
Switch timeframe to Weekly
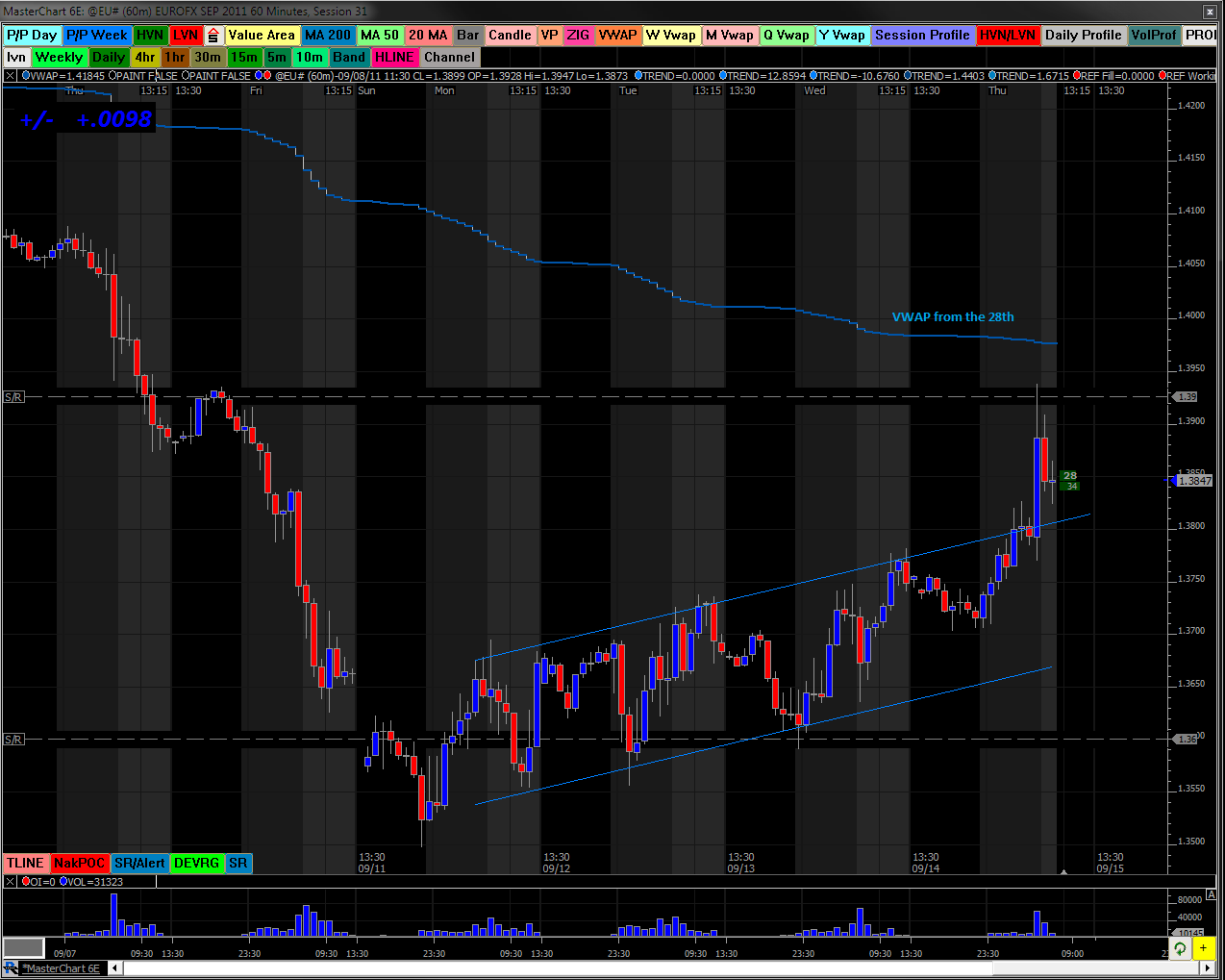tap(59, 57)
